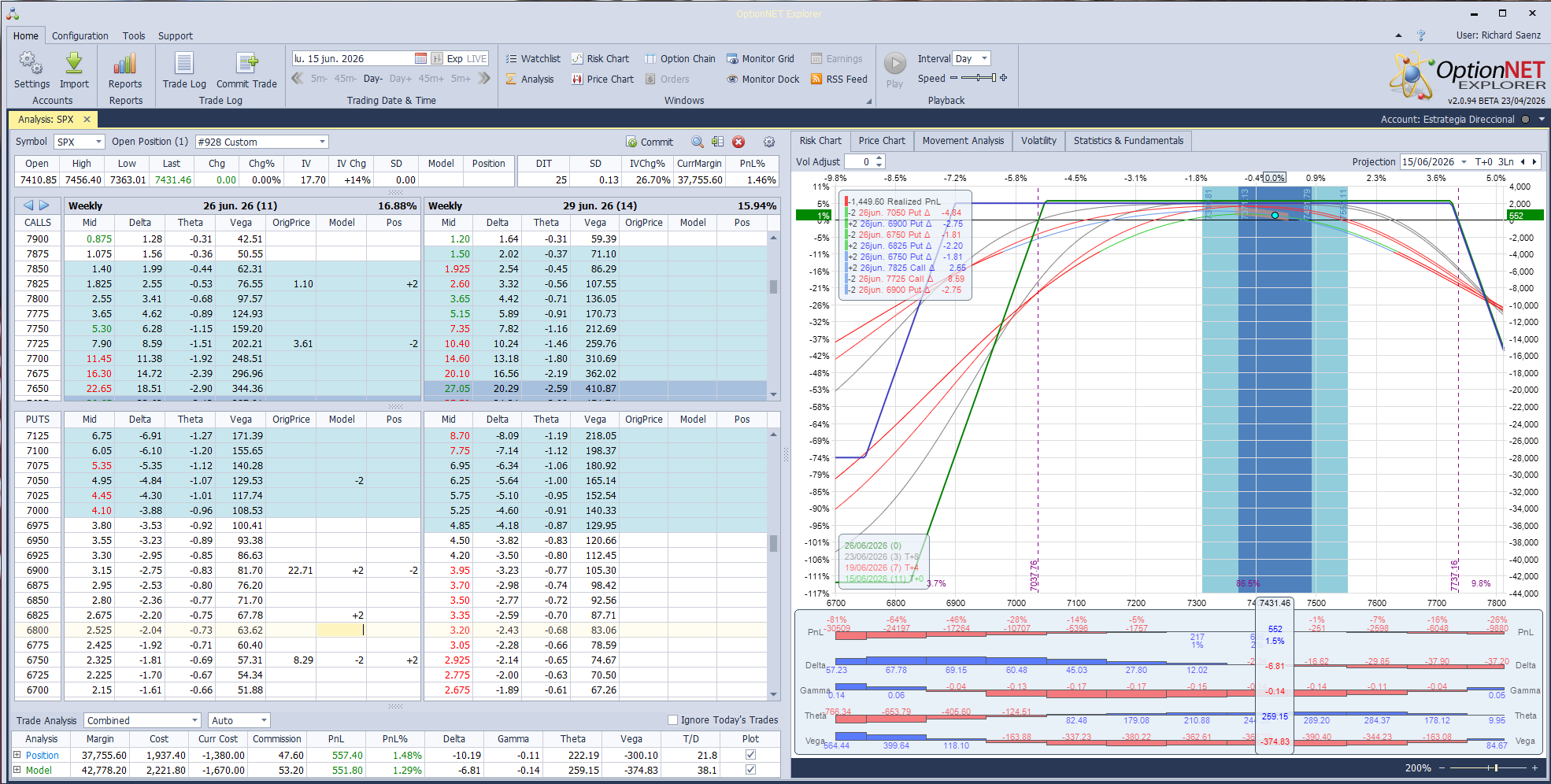Click the 3Ln projection lines button
Viewport: 1551px width, 784px height.
point(1505,161)
